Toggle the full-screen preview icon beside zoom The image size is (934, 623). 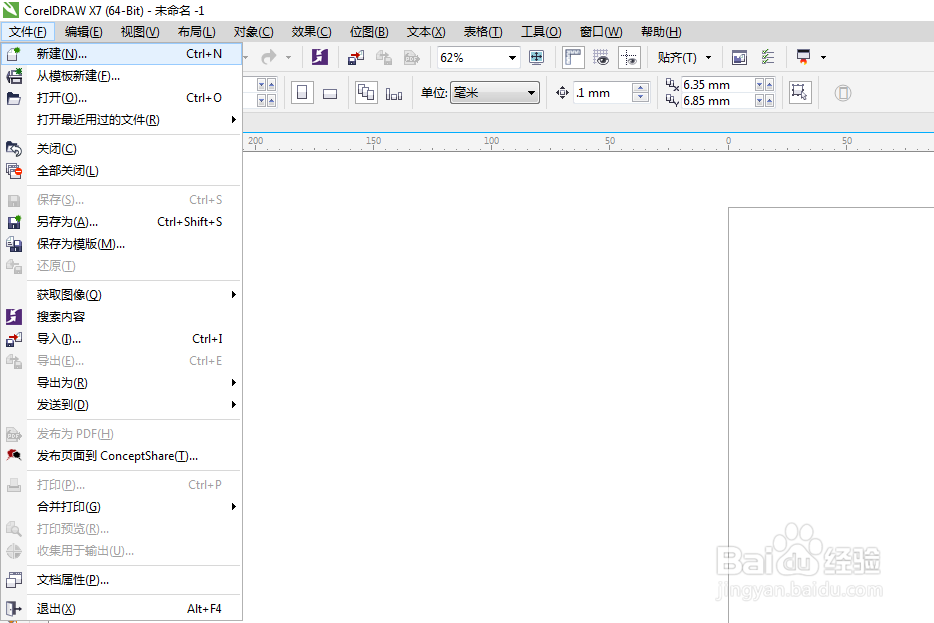click(536, 57)
